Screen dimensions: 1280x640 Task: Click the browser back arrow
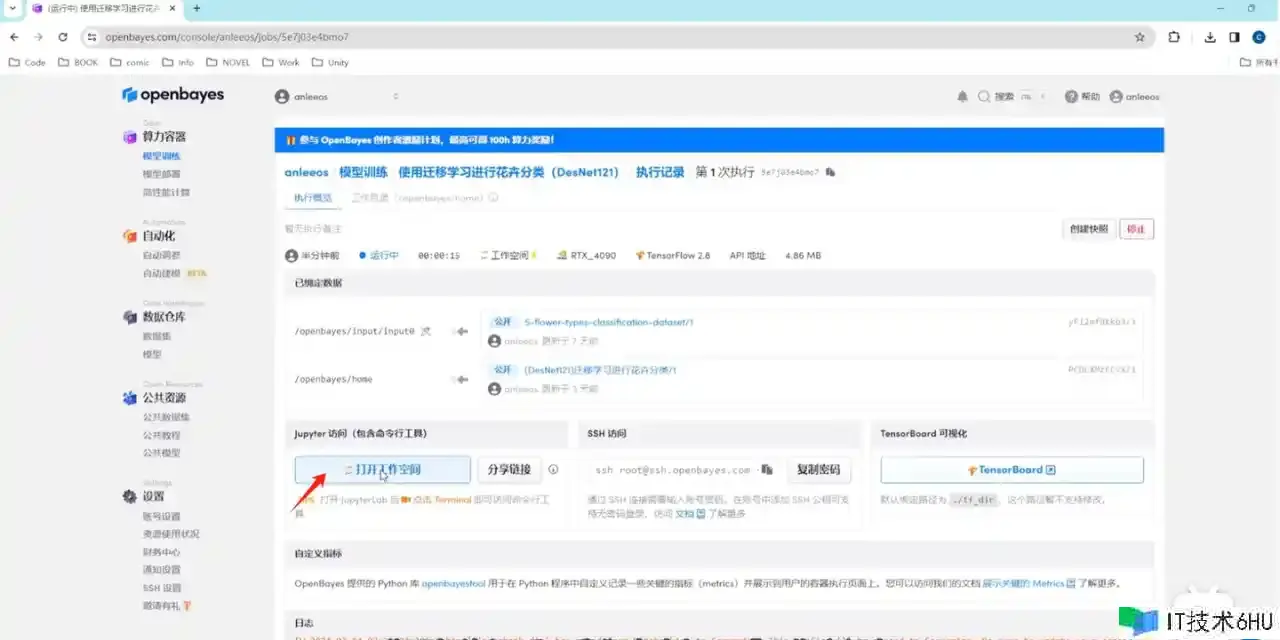14,37
